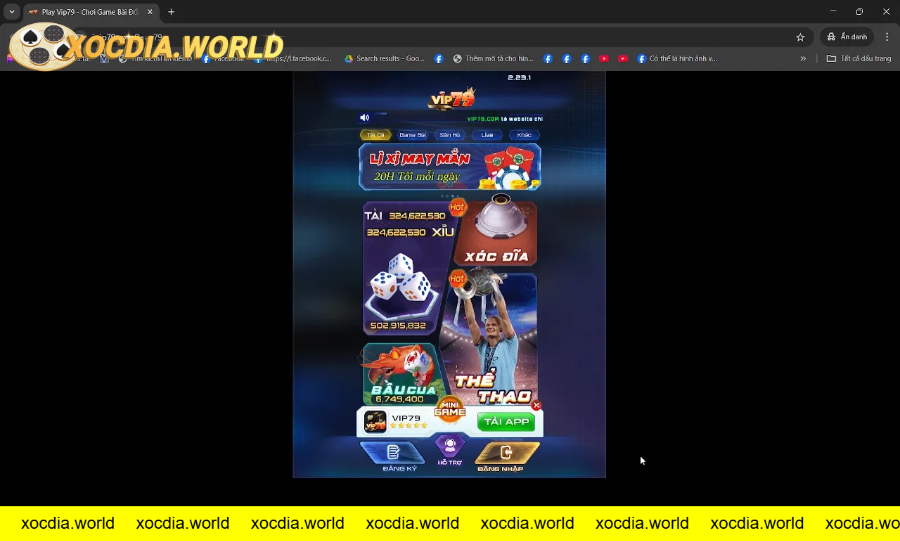Viewport: 900px width, 541px height.
Task: Launch the Xóc Đĩa game tile
Action: 496,232
